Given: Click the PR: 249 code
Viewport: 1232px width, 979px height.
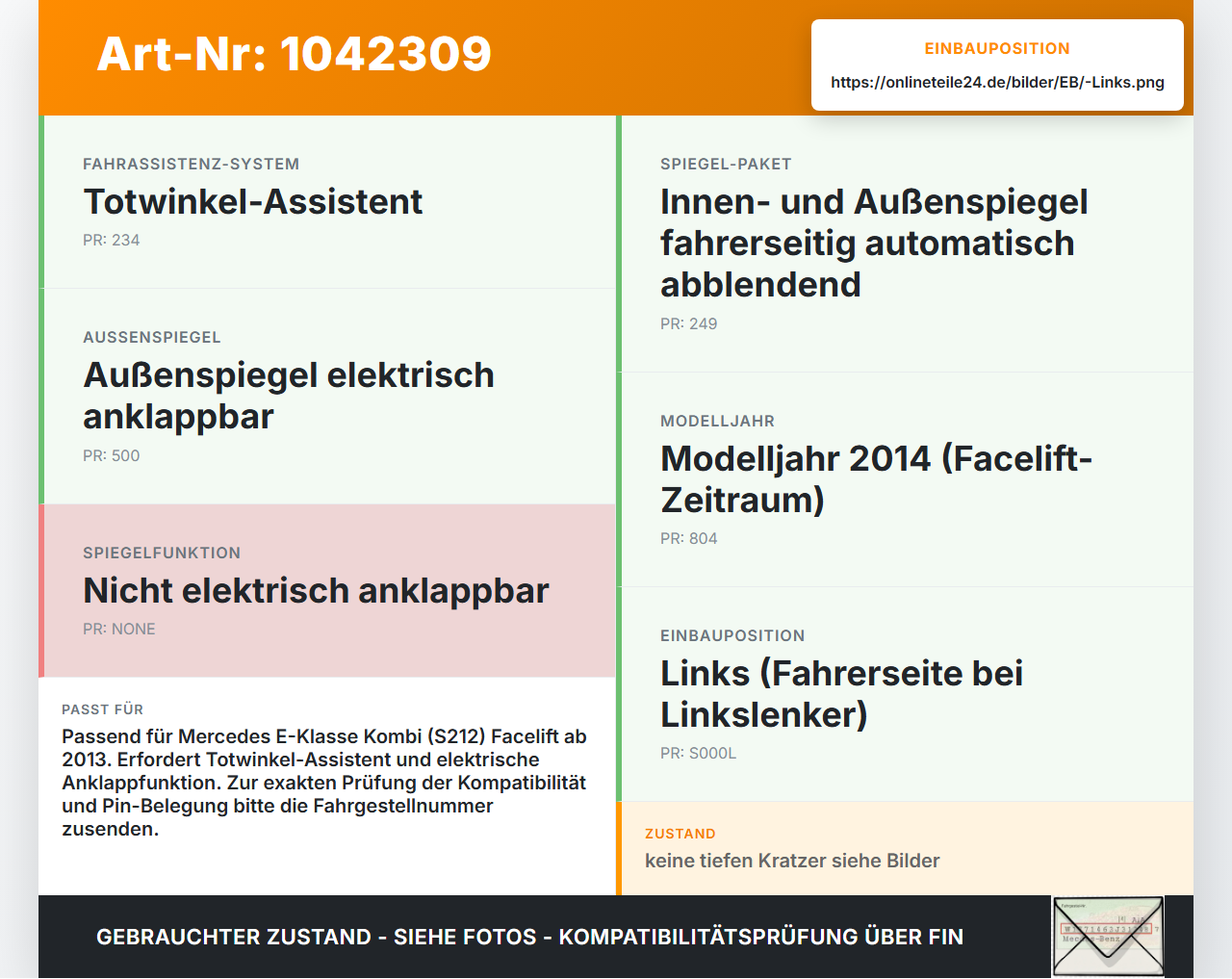Looking at the screenshot, I should click(x=689, y=323).
